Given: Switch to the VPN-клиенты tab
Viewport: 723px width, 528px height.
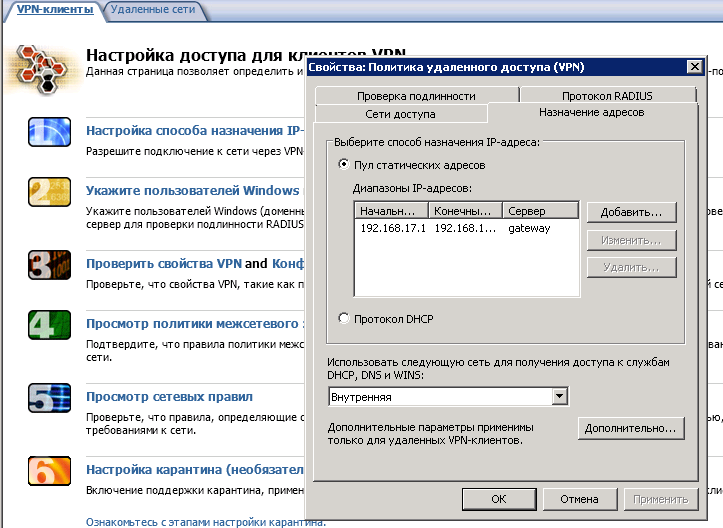Looking at the screenshot, I should 55,9.
